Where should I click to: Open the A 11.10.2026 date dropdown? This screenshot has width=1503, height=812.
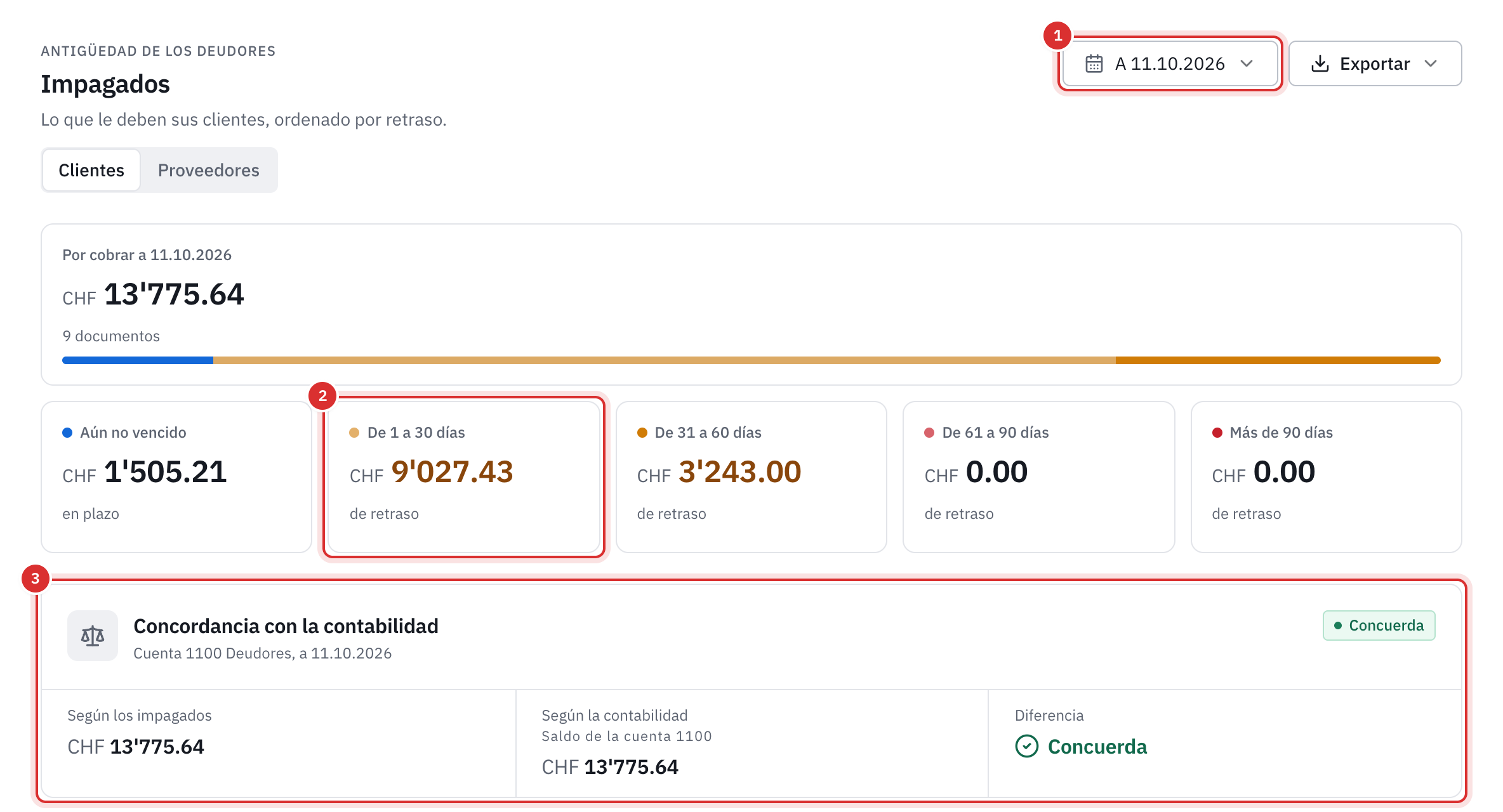tap(1170, 63)
